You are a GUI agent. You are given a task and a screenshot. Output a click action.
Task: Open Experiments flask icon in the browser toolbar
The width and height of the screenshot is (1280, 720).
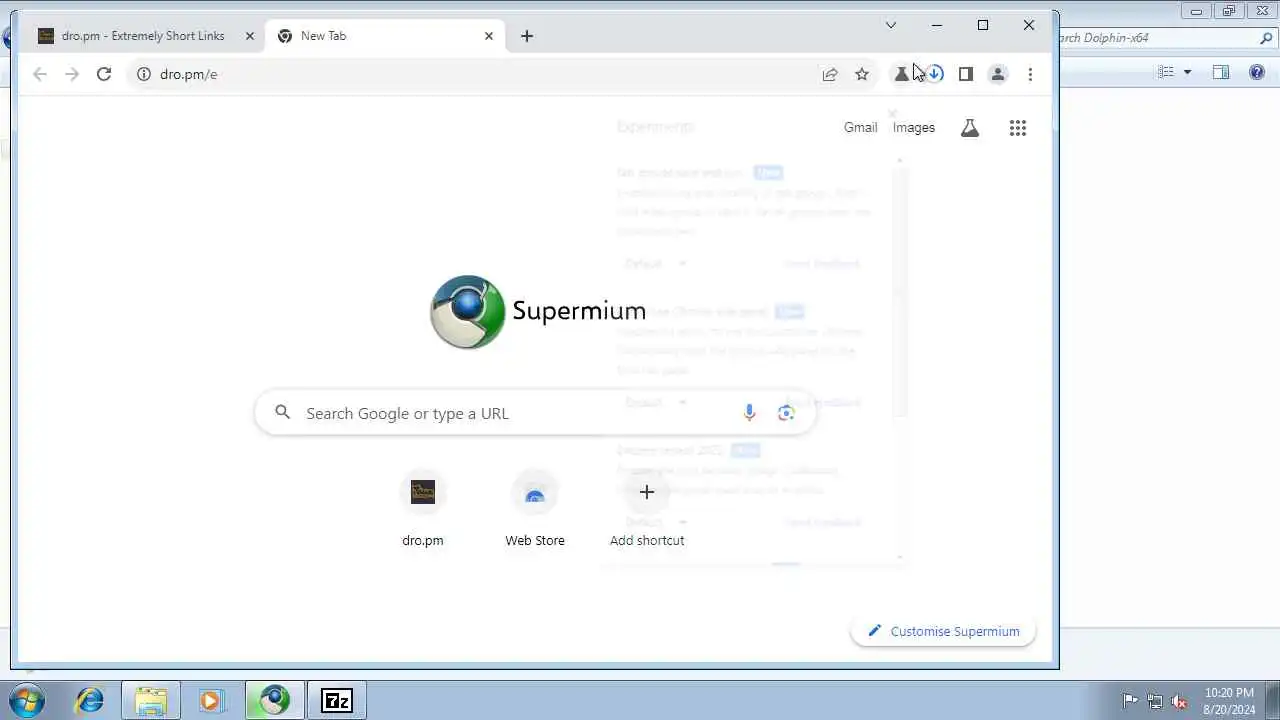[902, 74]
